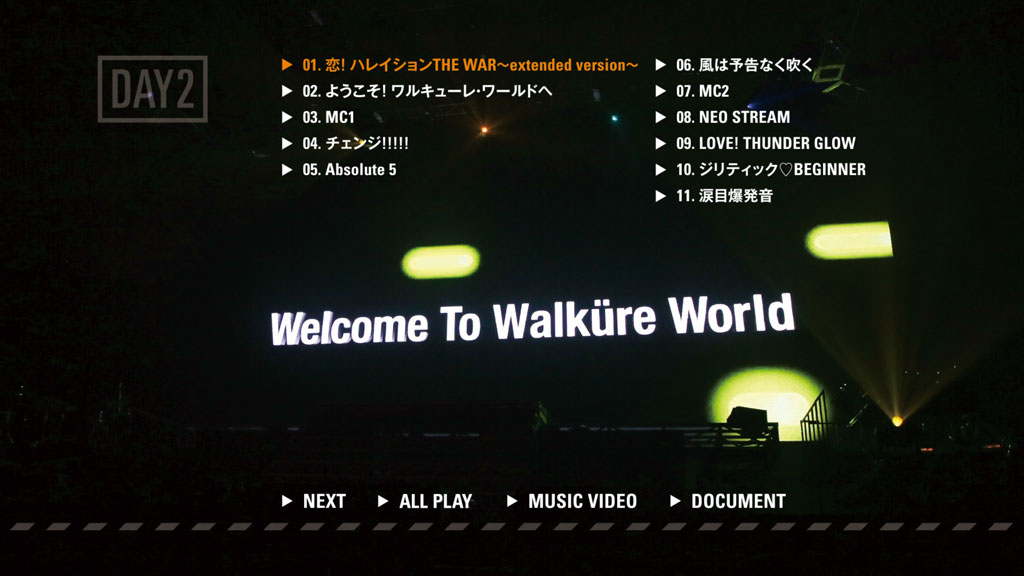
Task: Click the triangle arrow next to NEXT
Action: (x=287, y=501)
